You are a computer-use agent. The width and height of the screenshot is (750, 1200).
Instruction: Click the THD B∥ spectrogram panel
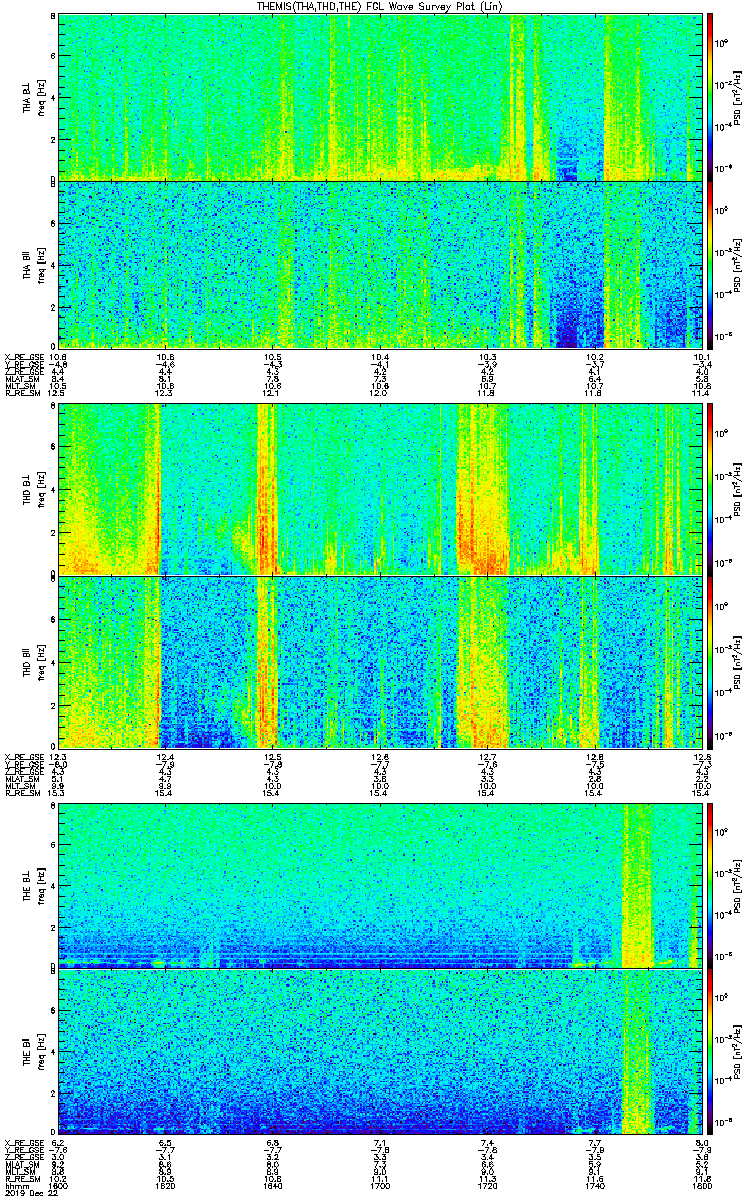(380, 661)
